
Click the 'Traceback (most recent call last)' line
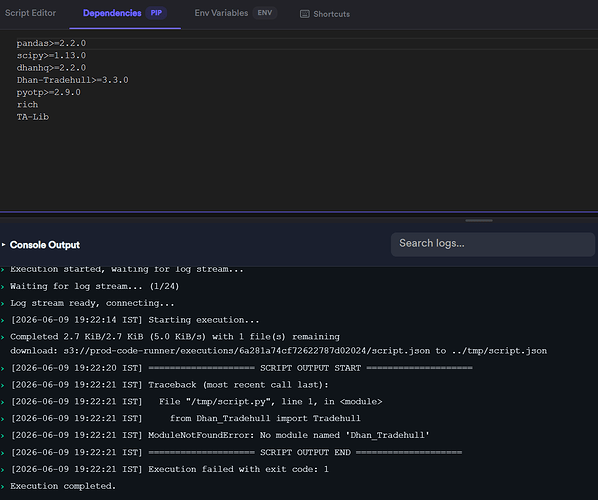(x=170, y=385)
